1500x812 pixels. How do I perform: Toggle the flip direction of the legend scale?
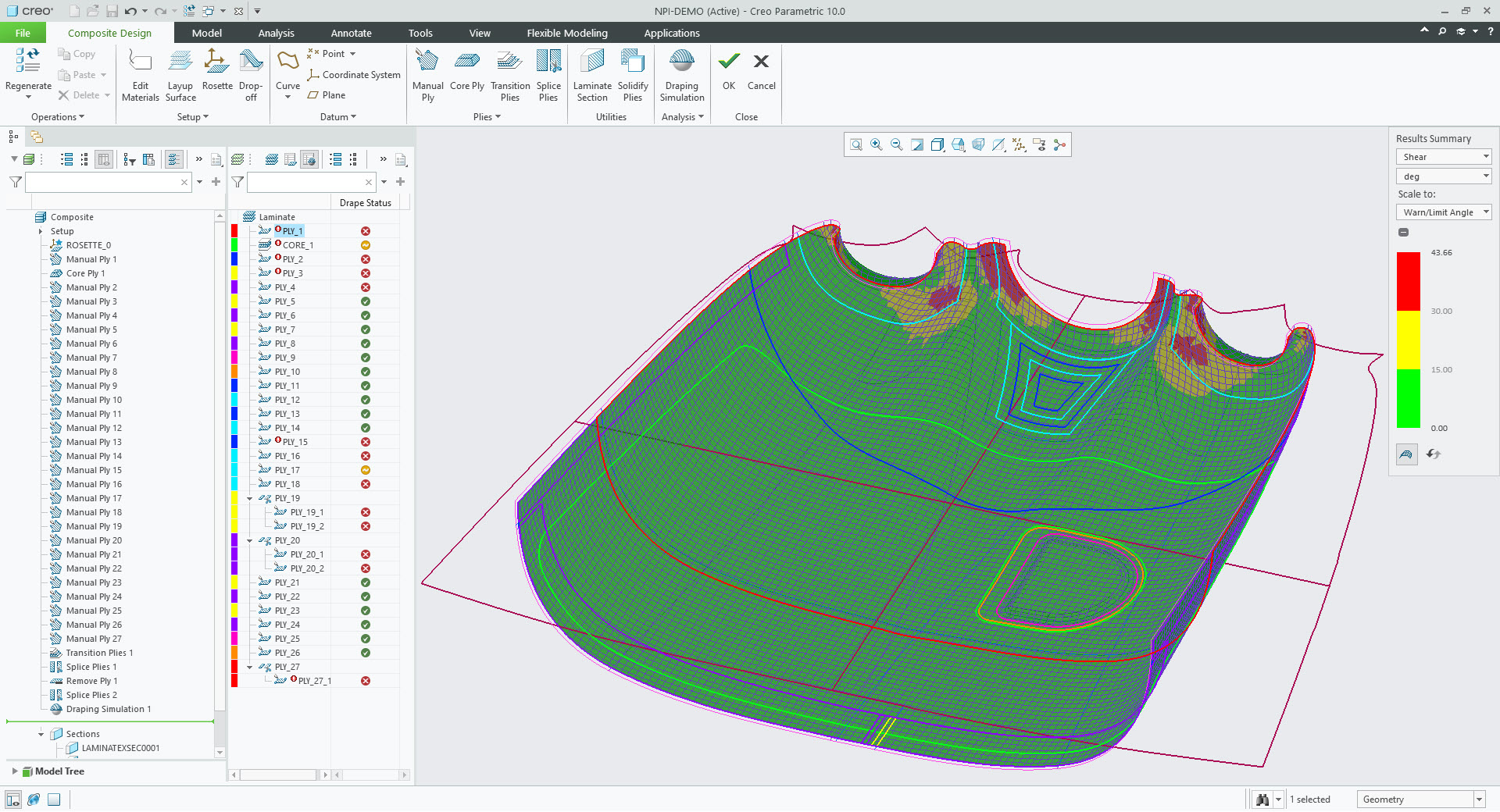1434,454
